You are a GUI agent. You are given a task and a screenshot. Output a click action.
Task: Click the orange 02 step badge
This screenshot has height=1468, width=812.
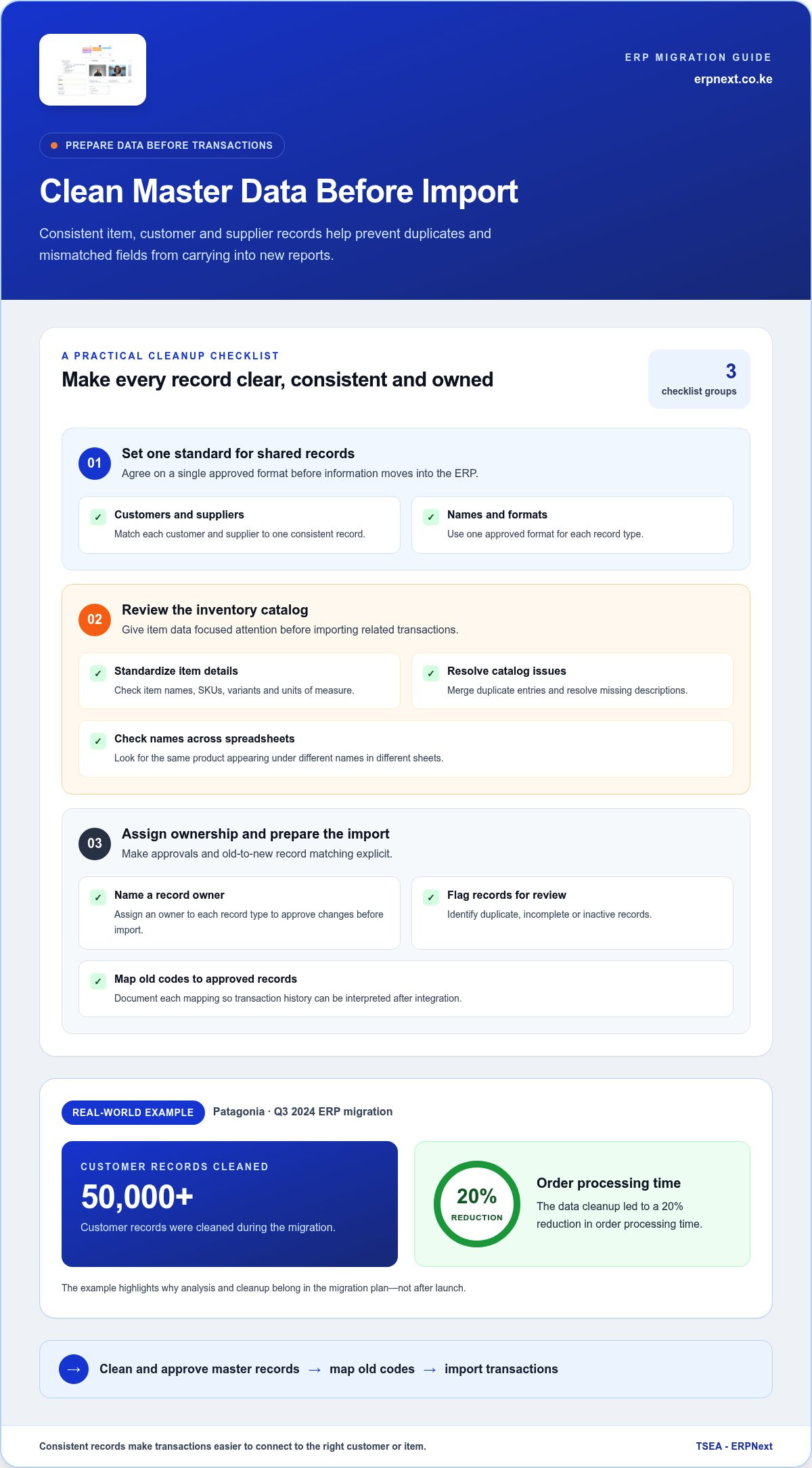pyautogui.click(x=95, y=620)
